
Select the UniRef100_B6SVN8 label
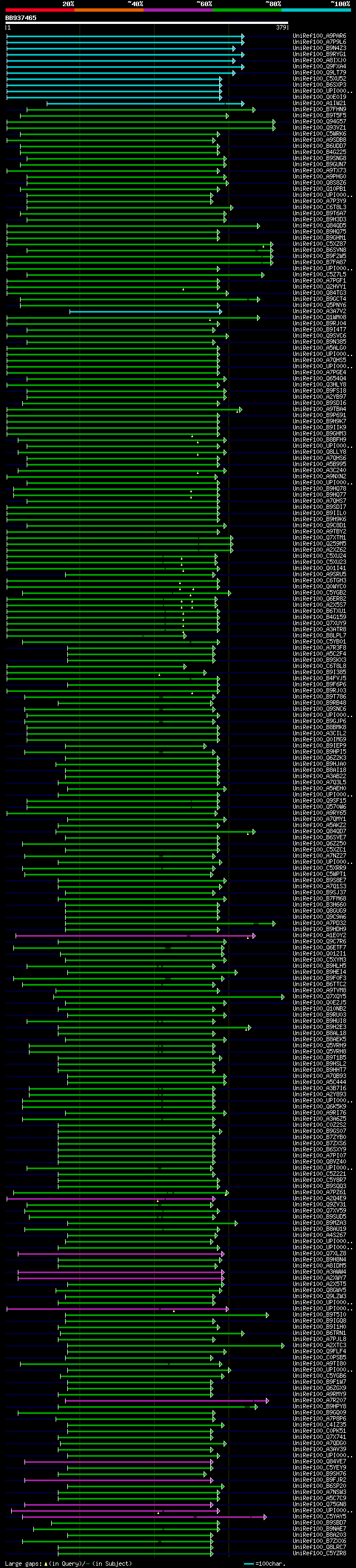[x=319, y=250]
